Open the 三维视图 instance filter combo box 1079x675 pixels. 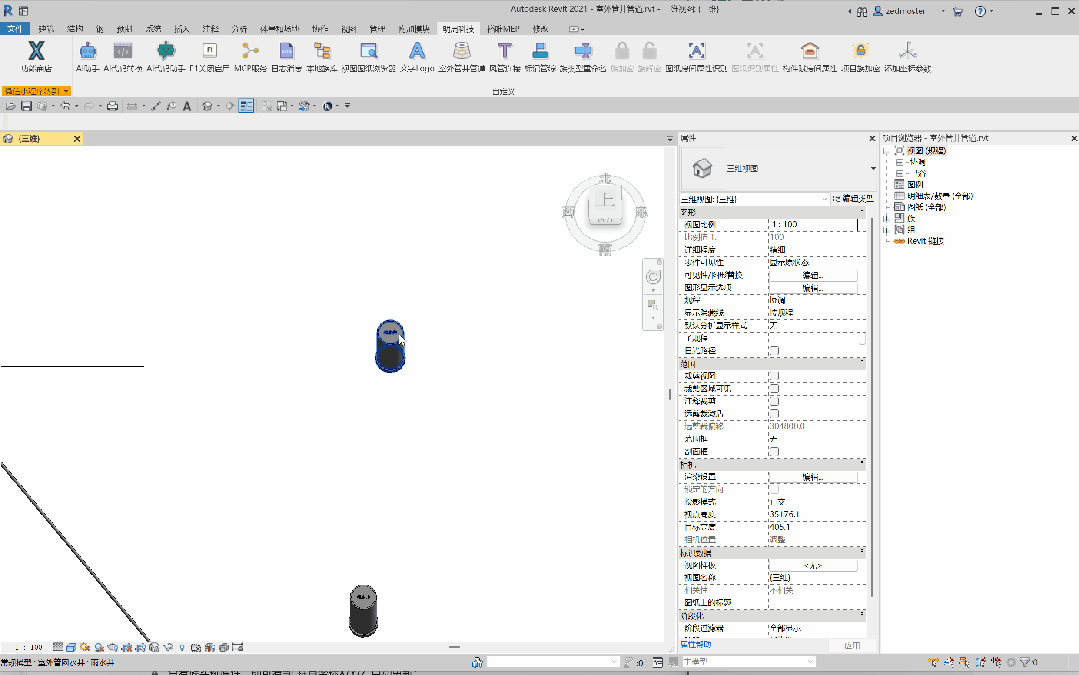(x=754, y=199)
